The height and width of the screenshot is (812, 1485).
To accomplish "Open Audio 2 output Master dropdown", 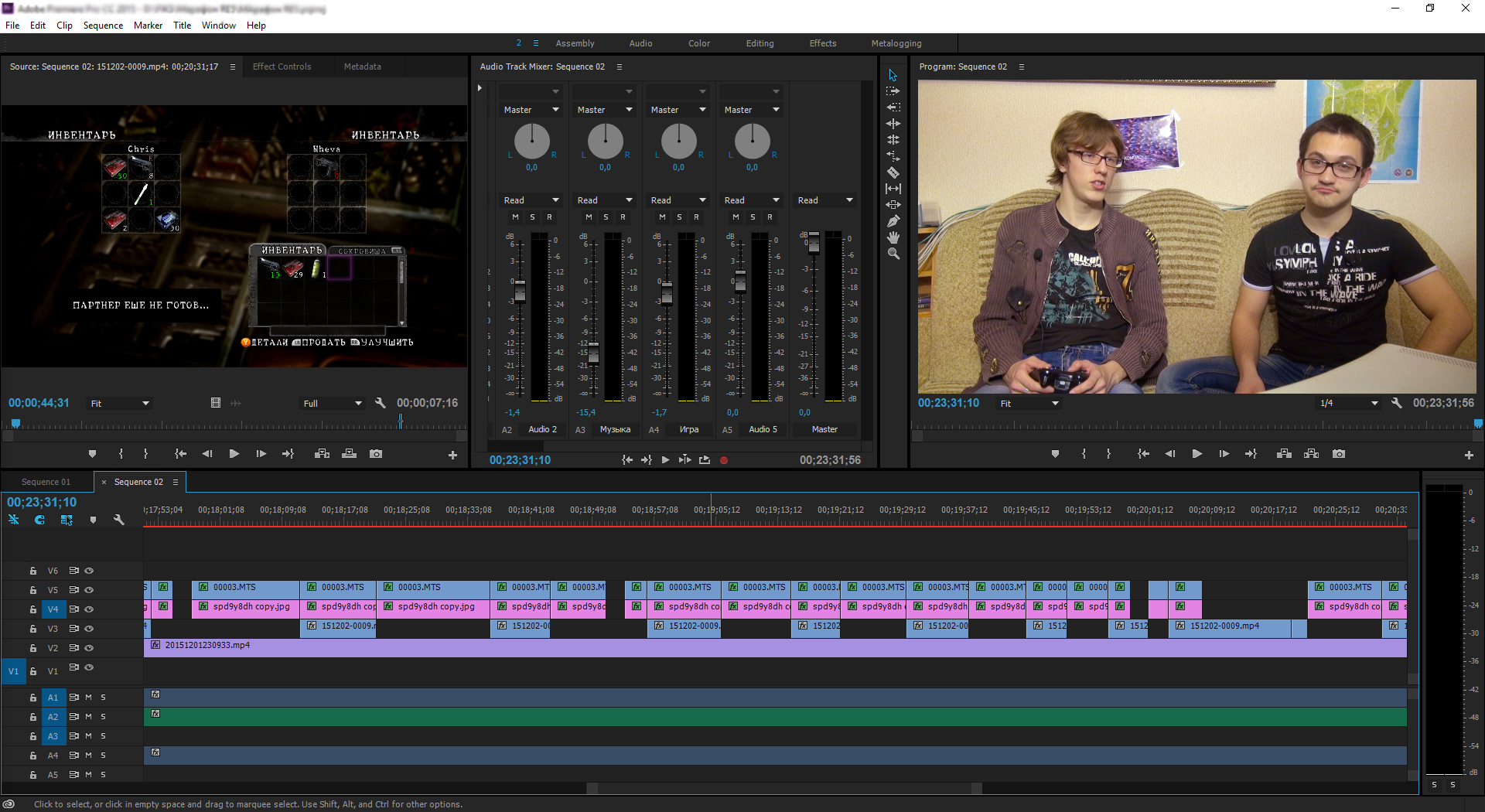I will click(x=531, y=110).
